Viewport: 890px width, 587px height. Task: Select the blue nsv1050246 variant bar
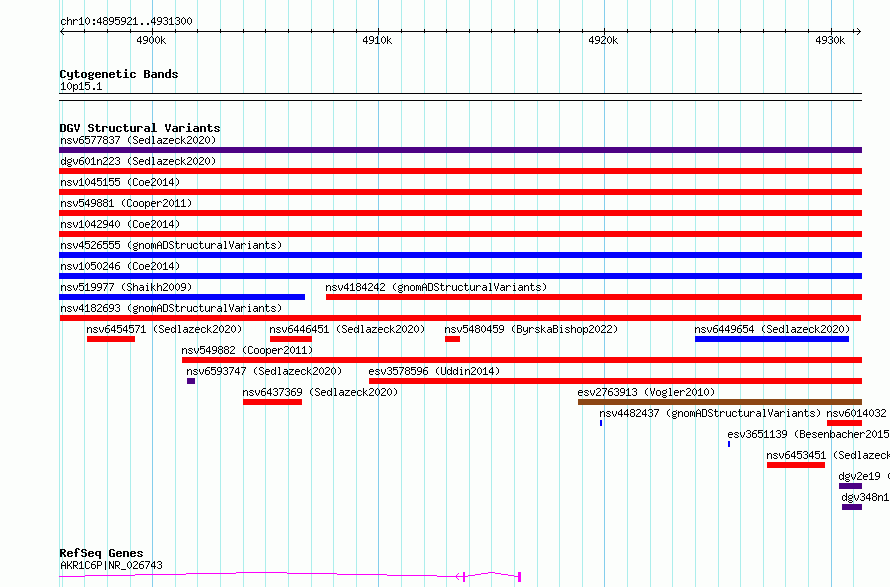pos(460,276)
